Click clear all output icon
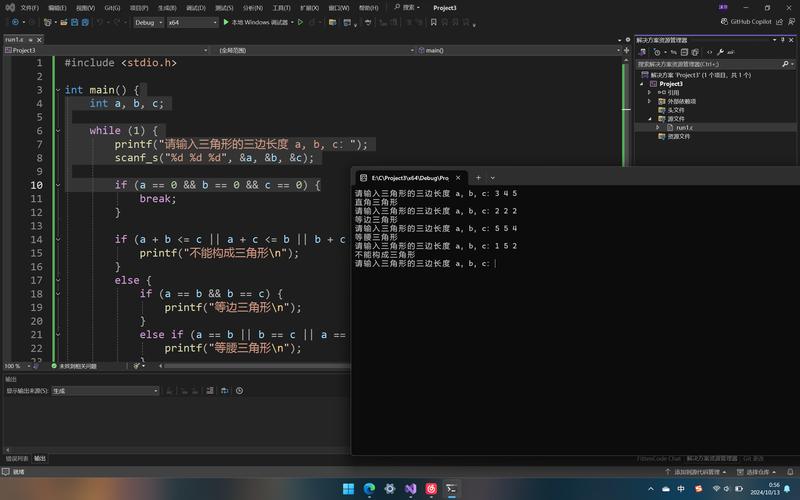This screenshot has width=800, height=500. 210,391
